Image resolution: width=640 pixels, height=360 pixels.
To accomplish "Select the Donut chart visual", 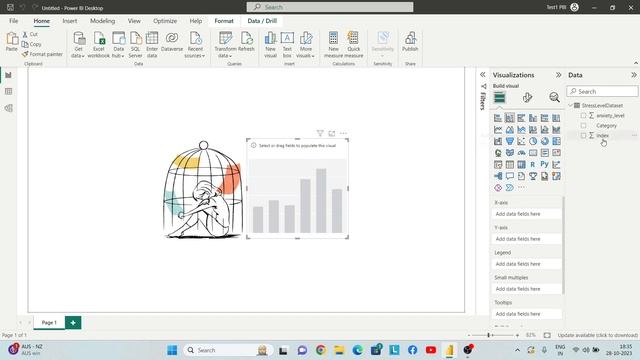I will pos(544,141).
